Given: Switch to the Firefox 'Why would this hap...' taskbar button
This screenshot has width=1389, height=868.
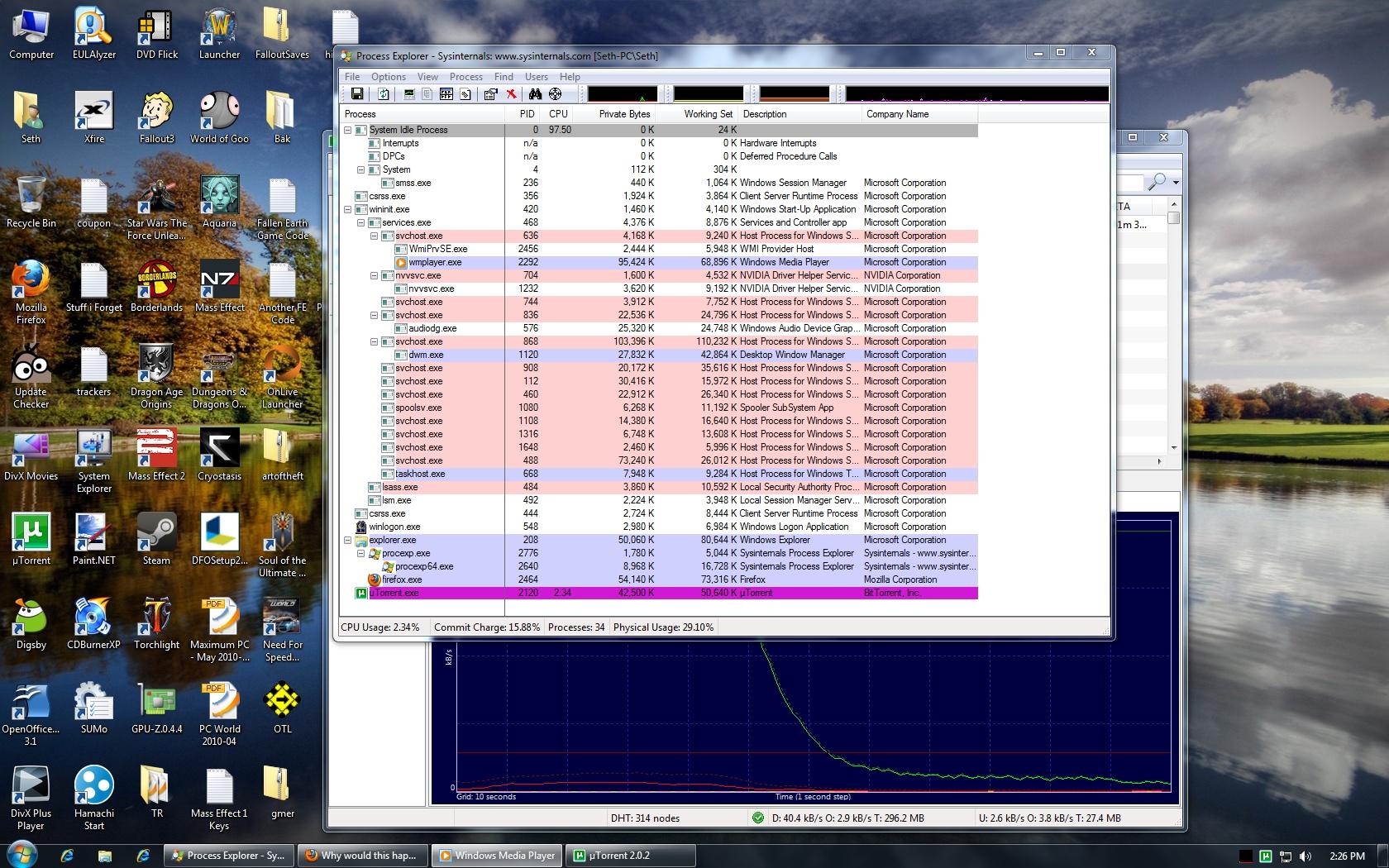Looking at the screenshot, I should pyautogui.click(x=365, y=856).
